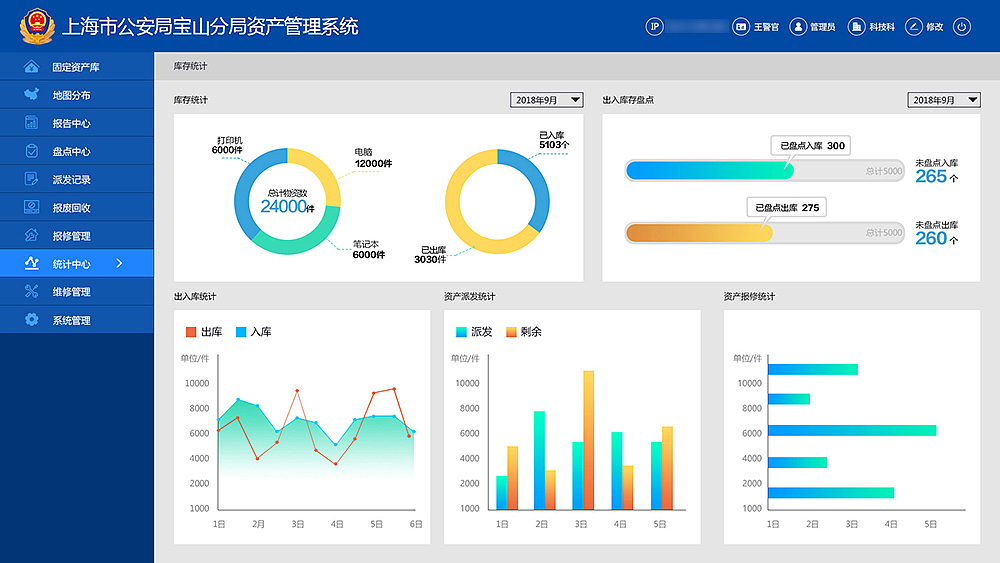Click the 王警官 user label
This screenshot has width=1000, height=563.
coord(767,27)
